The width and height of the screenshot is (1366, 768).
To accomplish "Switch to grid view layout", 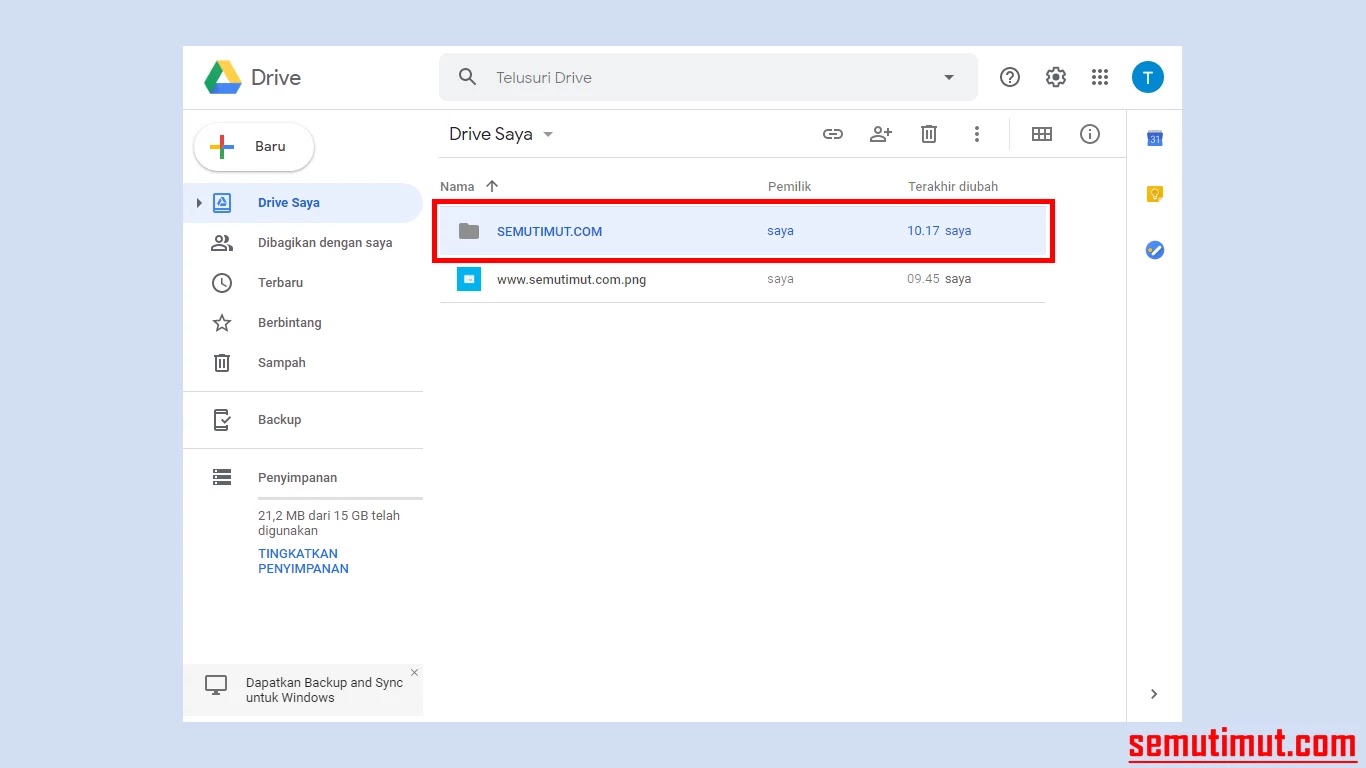I will (x=1042, y=134).
